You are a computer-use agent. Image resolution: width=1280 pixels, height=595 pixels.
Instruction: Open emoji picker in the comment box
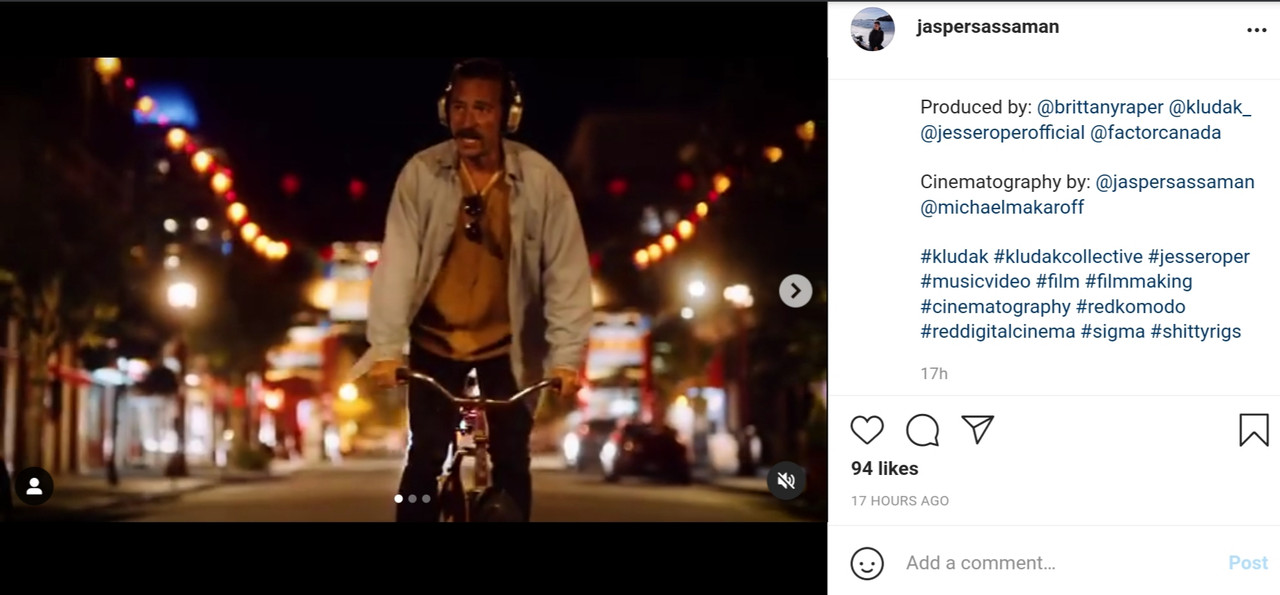867,563
